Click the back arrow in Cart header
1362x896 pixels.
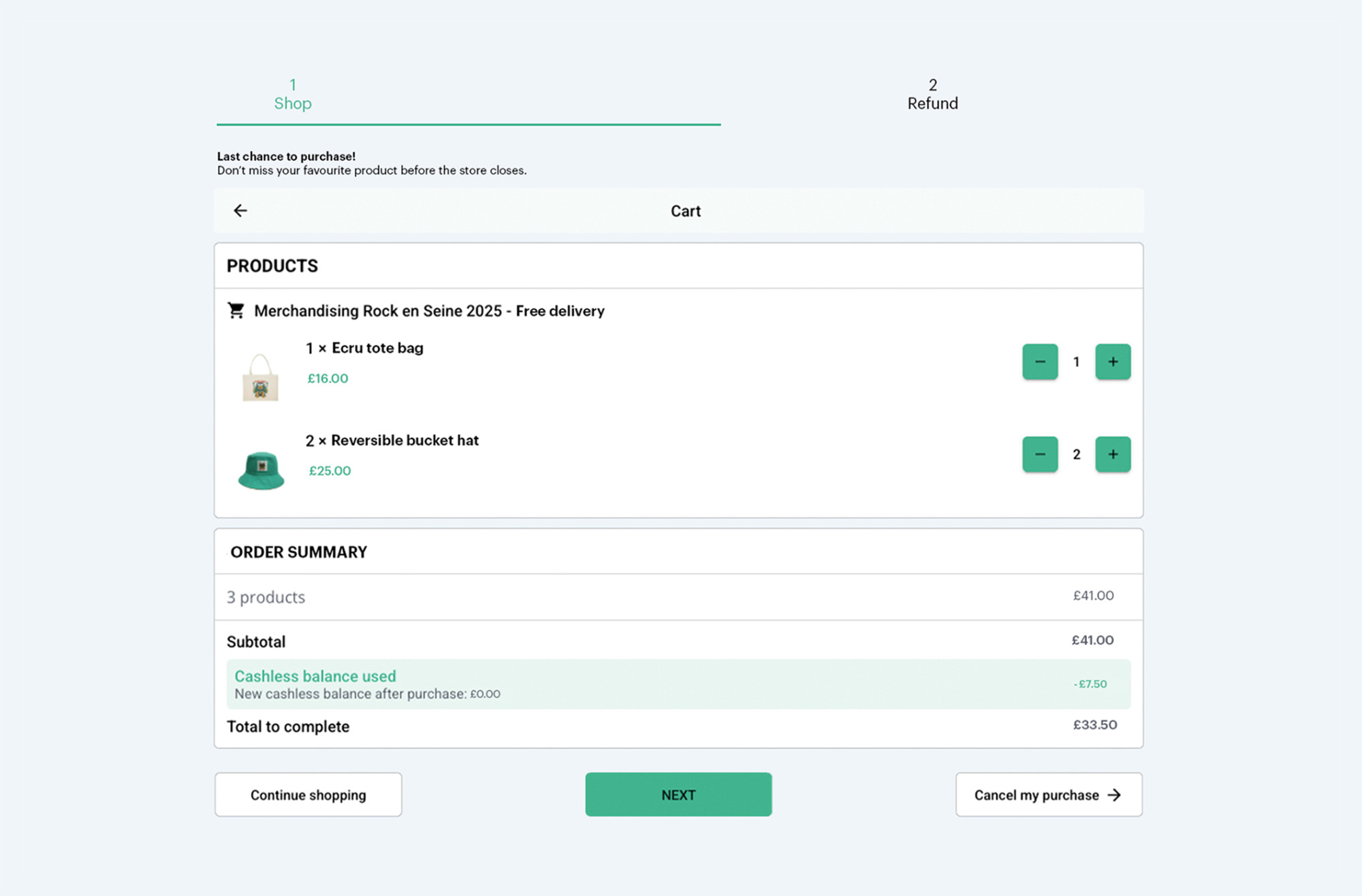point(240,211)
